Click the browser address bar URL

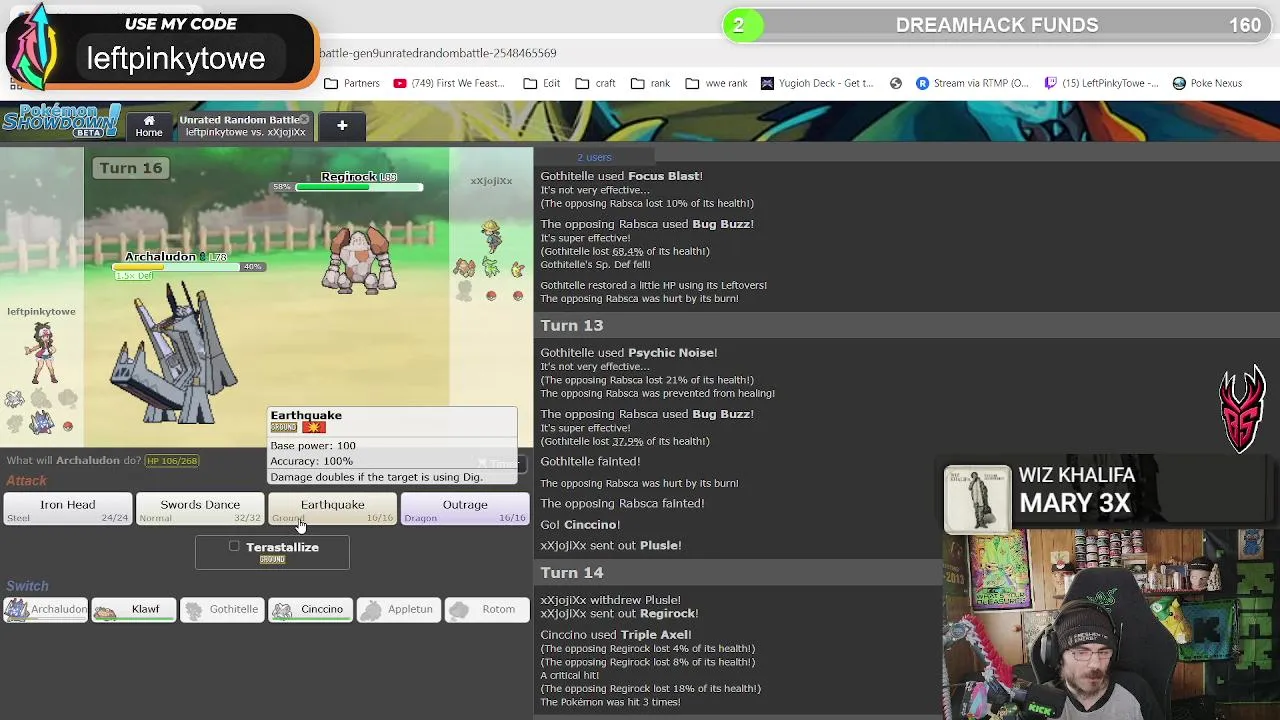pos(438,53)
